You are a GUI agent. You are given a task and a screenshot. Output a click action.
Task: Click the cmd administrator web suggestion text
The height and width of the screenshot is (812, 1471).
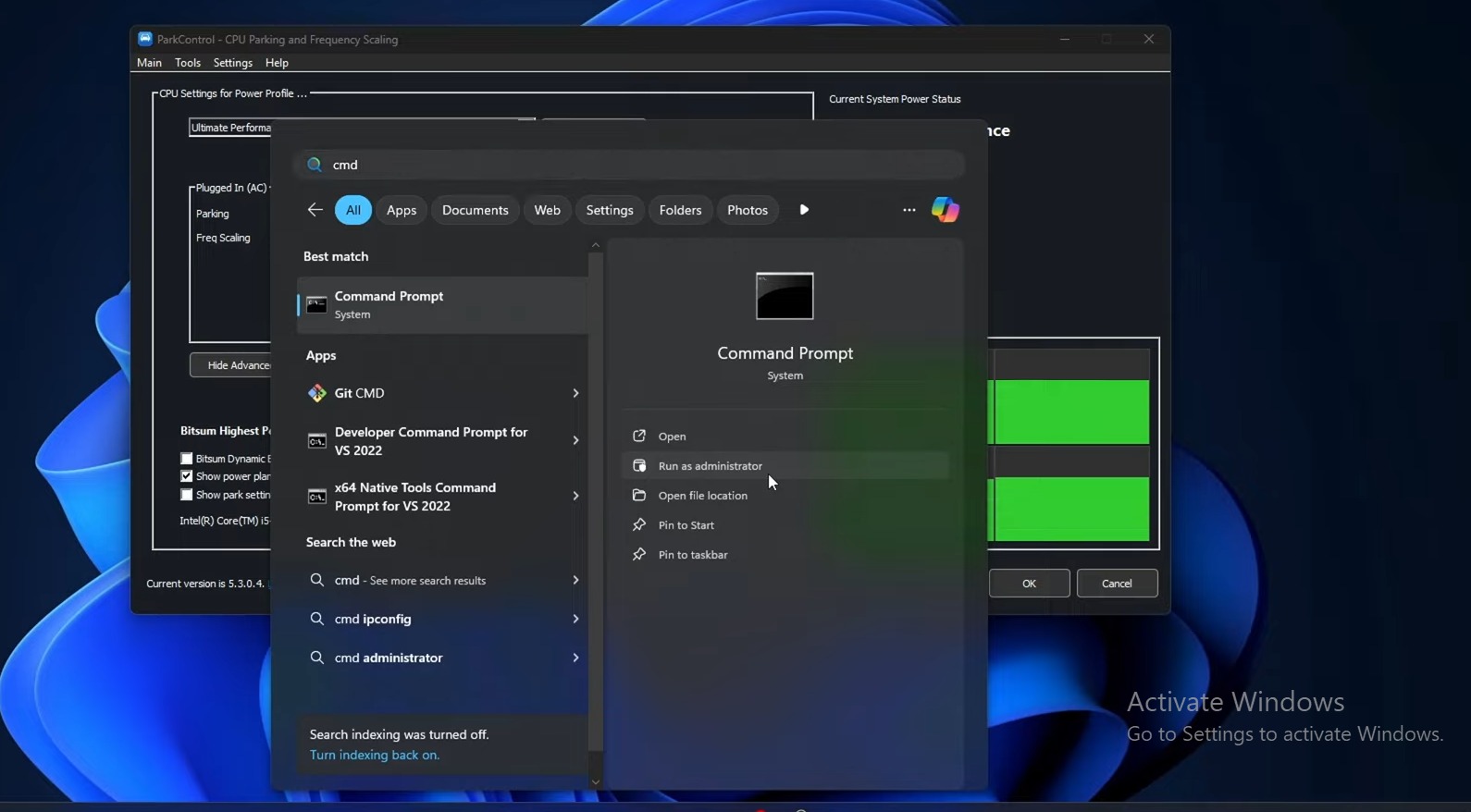(389, 658)
